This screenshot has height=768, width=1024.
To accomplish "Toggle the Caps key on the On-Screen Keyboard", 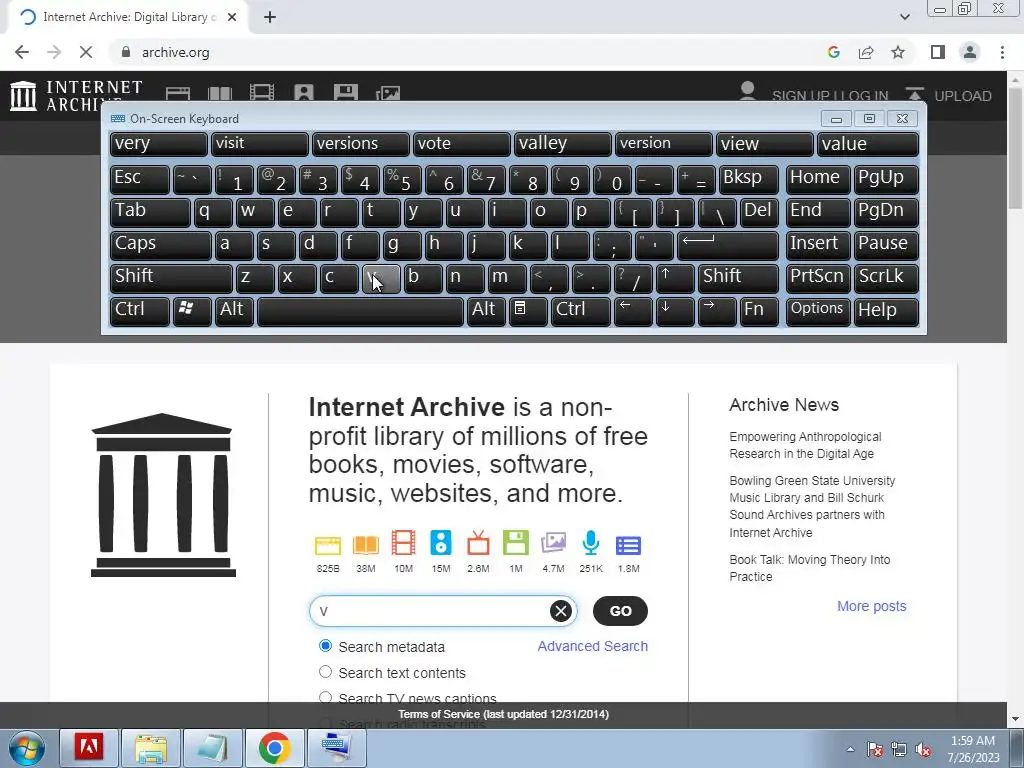I will 160,245.
